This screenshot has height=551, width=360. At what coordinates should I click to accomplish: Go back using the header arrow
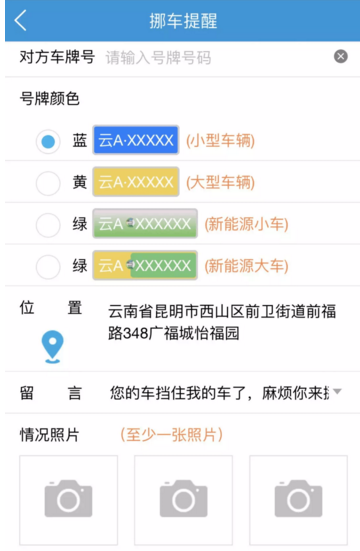(20, 20)
